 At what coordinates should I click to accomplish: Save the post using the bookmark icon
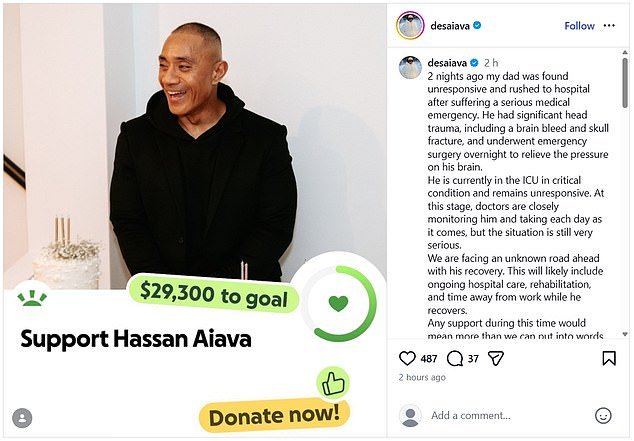click(609, 358)
